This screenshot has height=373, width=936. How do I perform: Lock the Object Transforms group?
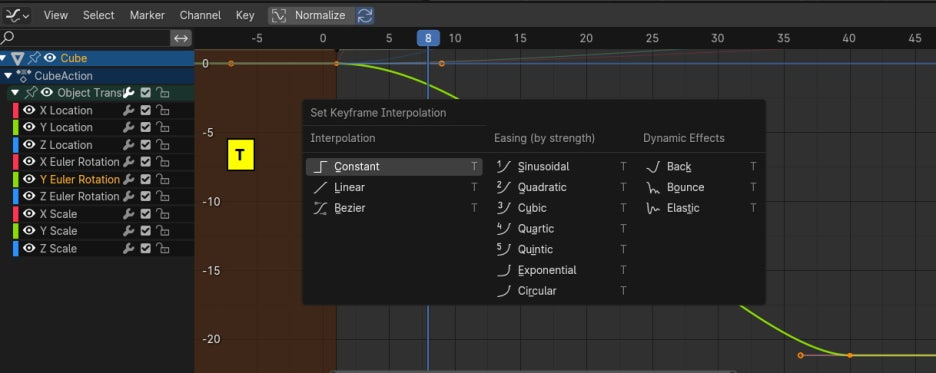(x=162, y=93)
